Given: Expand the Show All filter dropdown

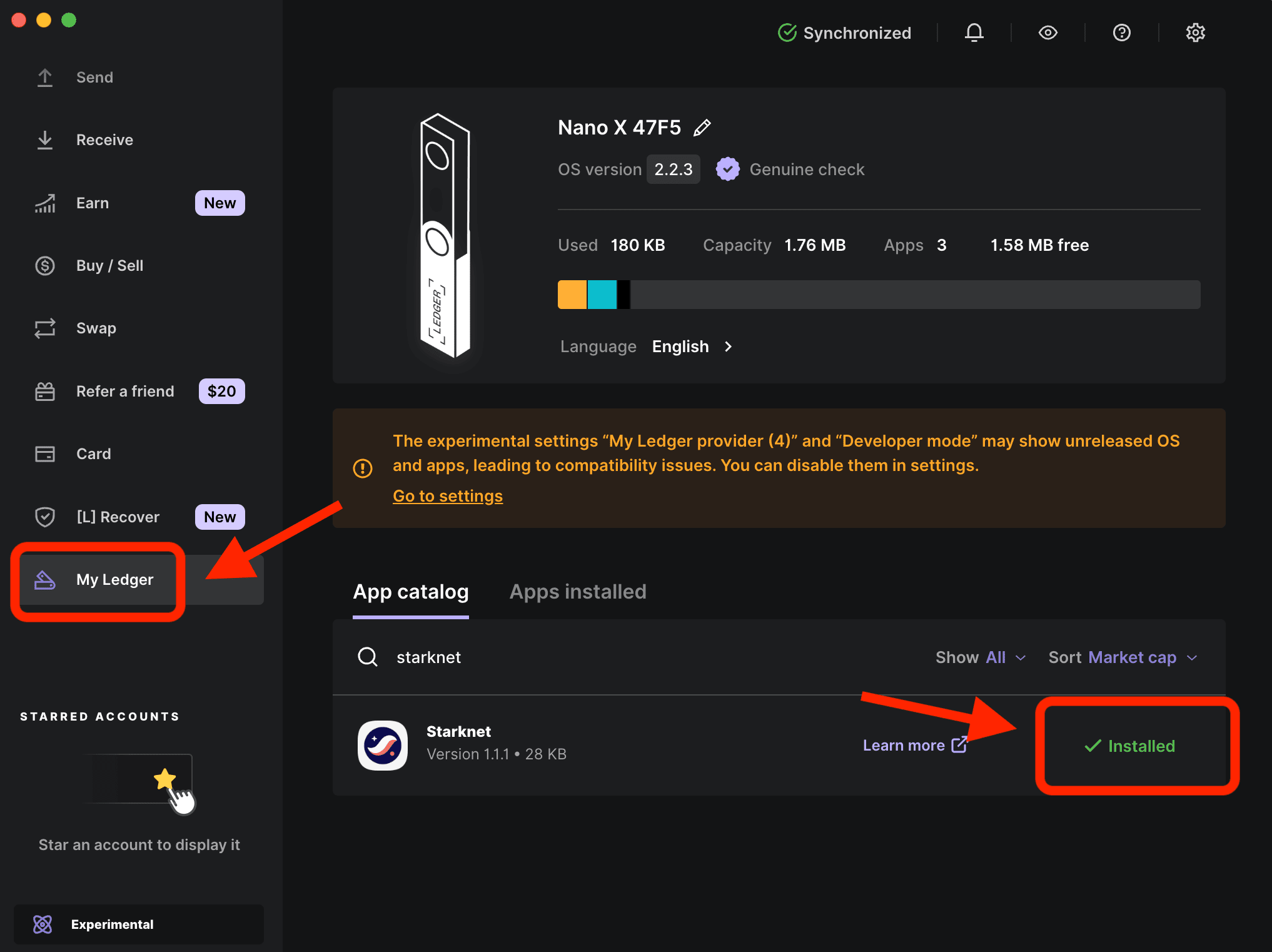Looking at the screenshot, I should (x=980, y=657).
